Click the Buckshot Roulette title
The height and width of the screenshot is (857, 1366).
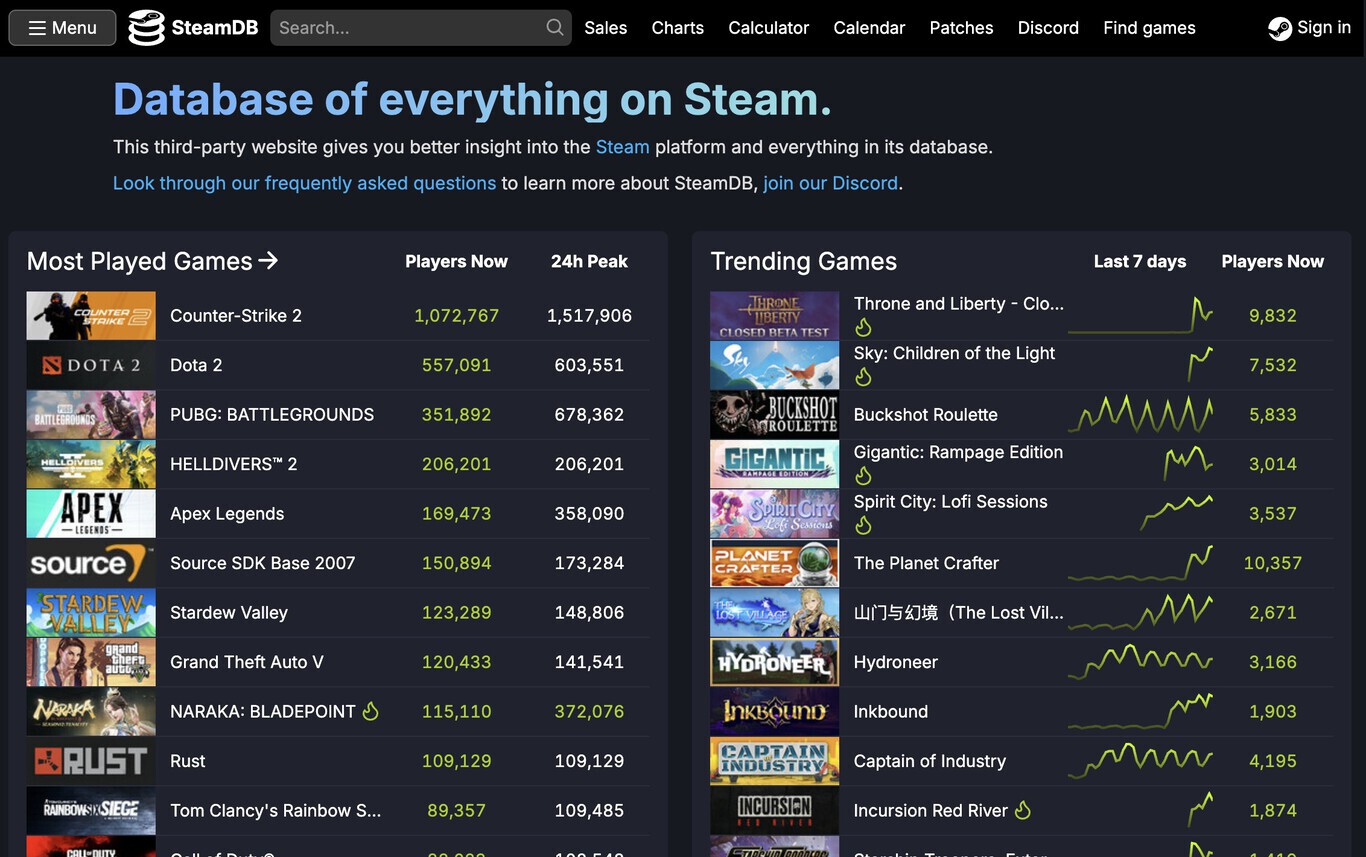(x=926, y=415)
